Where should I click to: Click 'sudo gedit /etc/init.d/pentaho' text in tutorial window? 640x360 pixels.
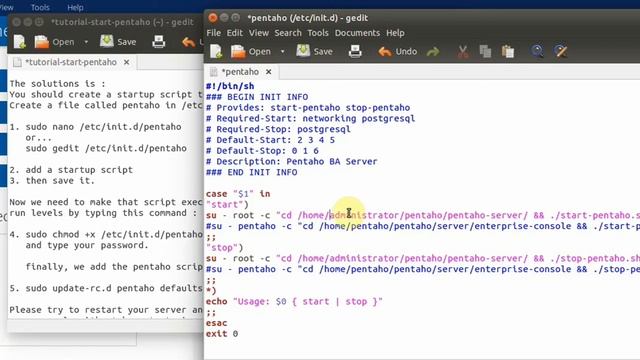click(106, 149)
